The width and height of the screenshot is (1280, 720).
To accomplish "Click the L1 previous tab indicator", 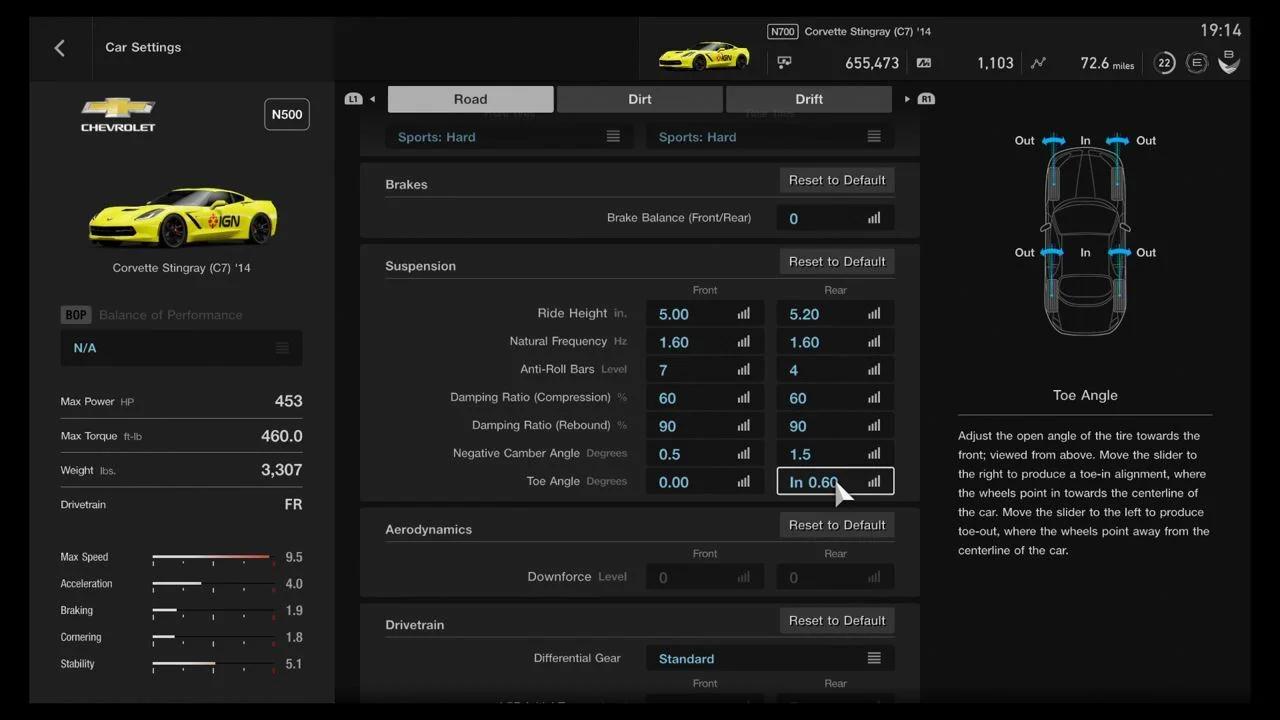I will point(353,99).
